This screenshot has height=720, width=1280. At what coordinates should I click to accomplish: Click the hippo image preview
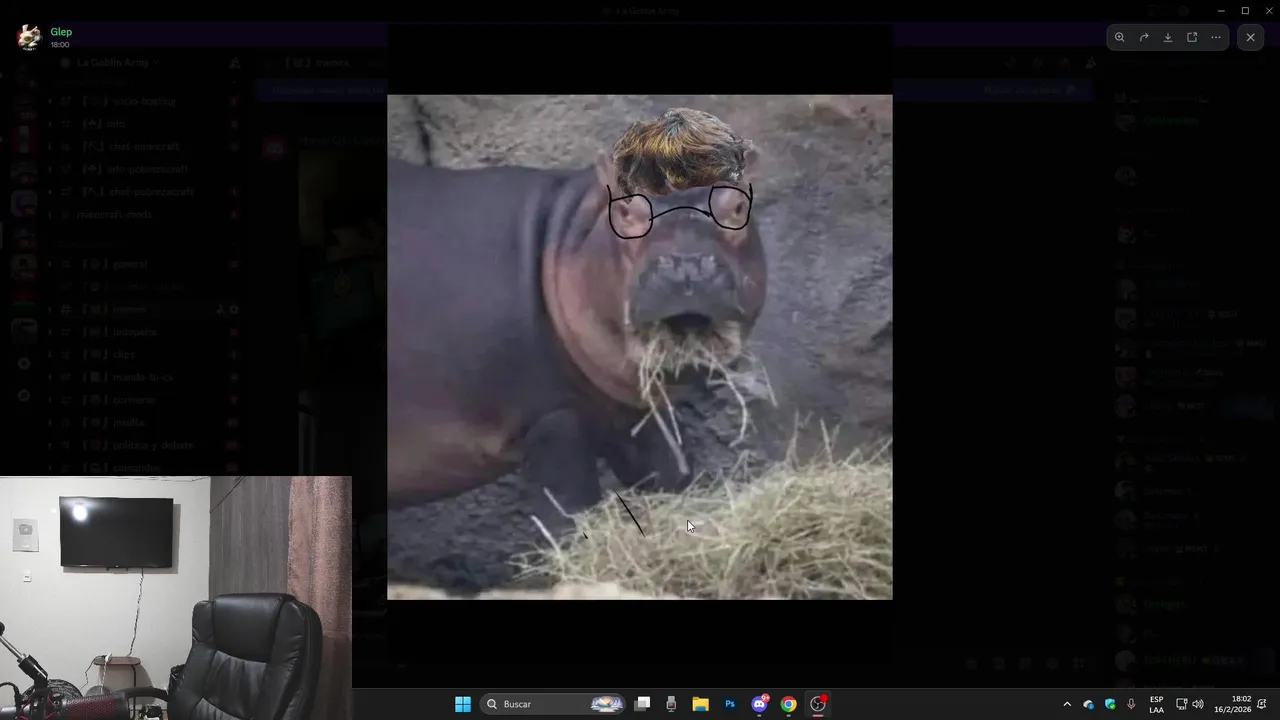640,347
